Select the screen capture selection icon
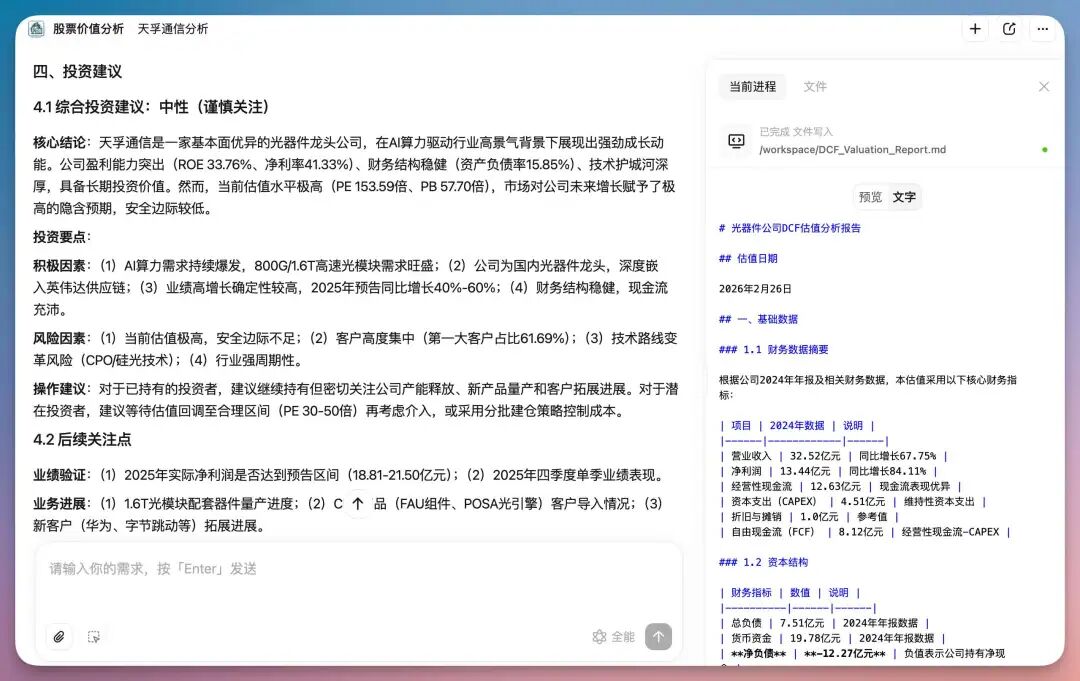Screen dimensions: 1080x681 pos(93,637)
